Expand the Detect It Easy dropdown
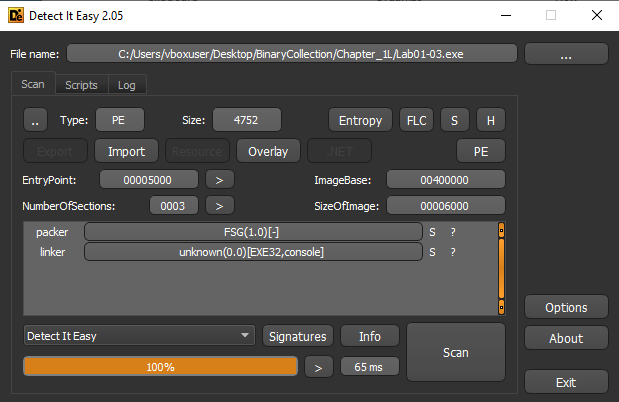This screenshot has height=402, width=619. (139, 336)
